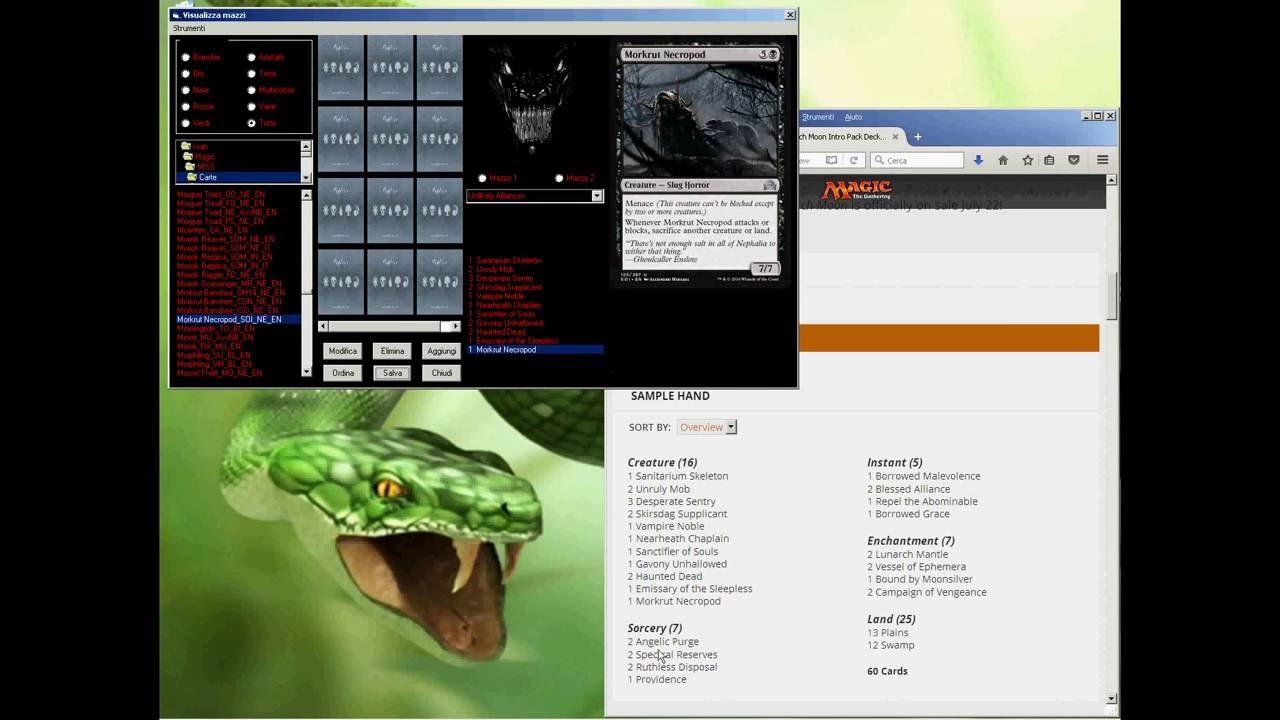The width and height of the screenshot is (1280, 720).
Task: Click '2 Lunarch Mantle' on the webpage
Action: point(907,554)
